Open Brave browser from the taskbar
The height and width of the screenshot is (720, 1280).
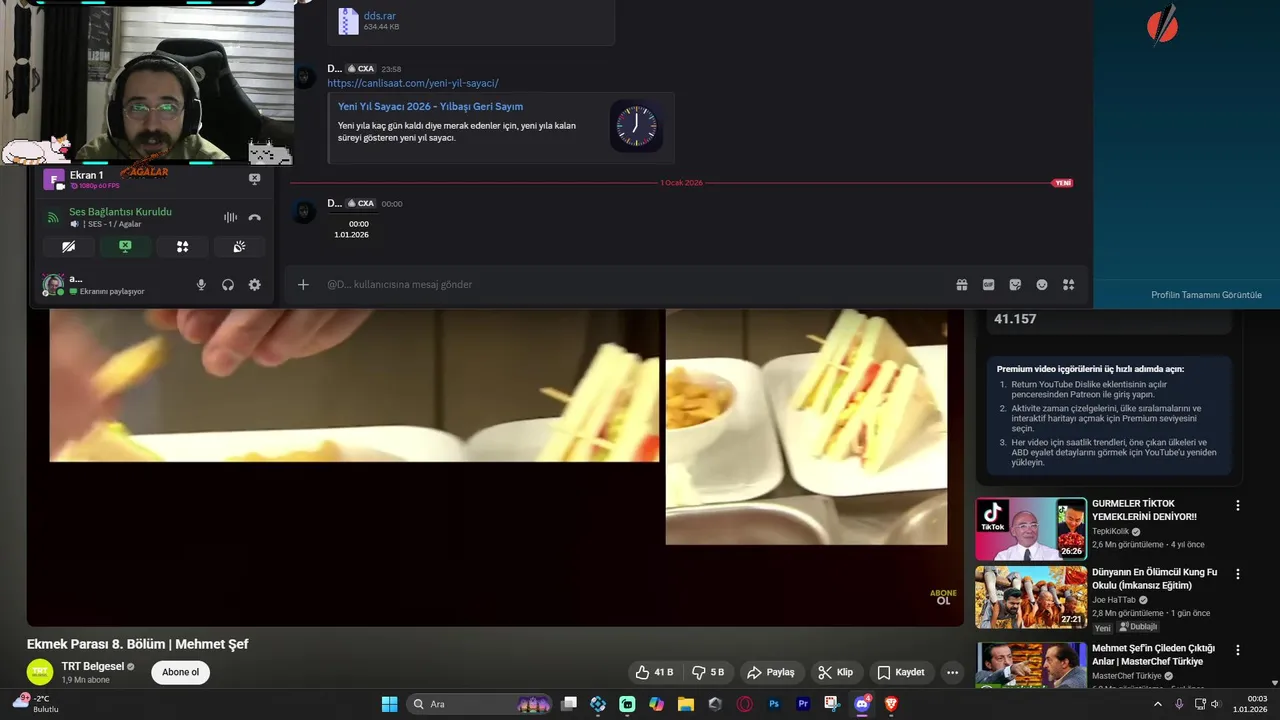[x=891, y=704]
